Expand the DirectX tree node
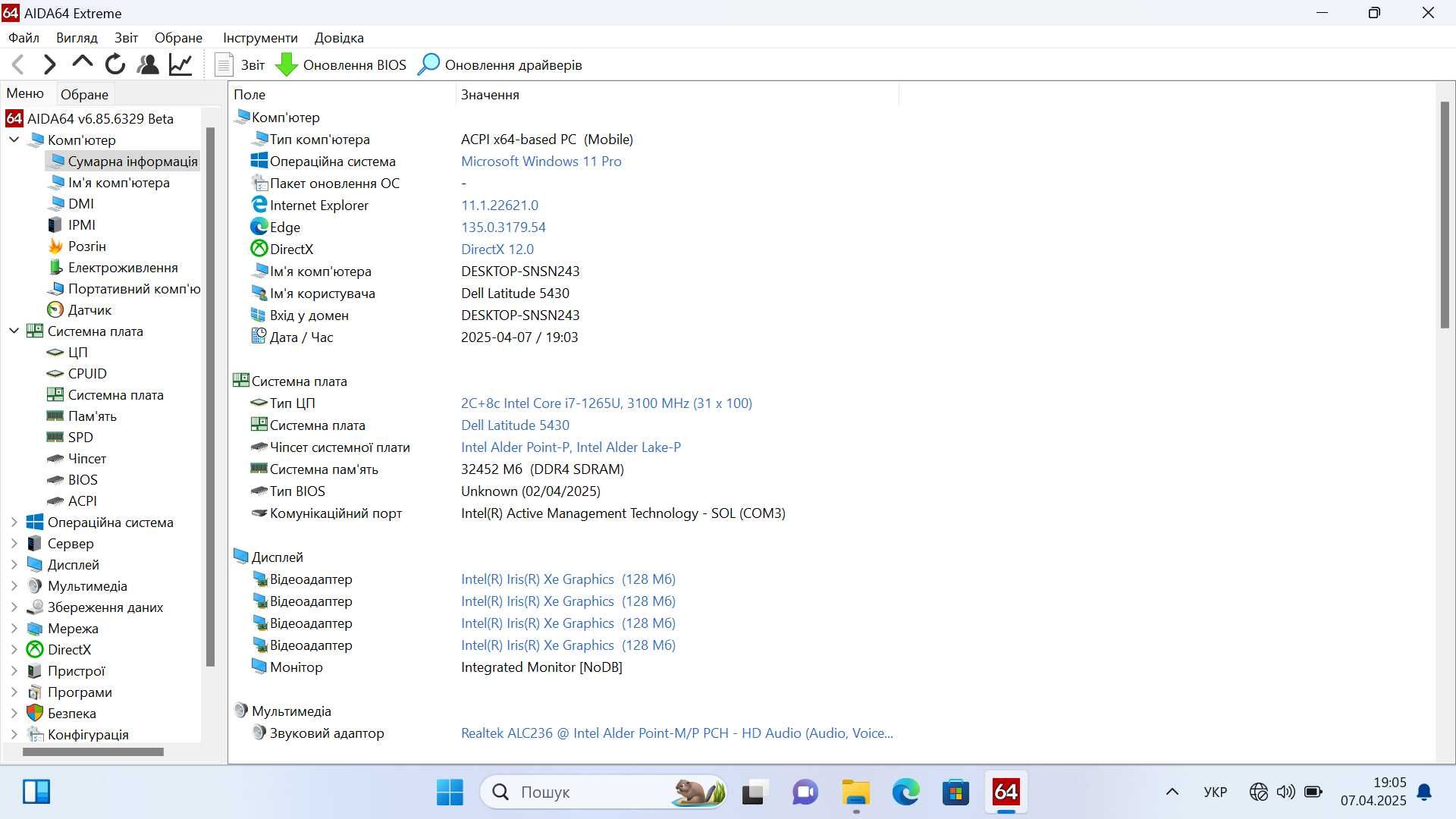The height and width of the screenshot is (819, 1456). 14,649
